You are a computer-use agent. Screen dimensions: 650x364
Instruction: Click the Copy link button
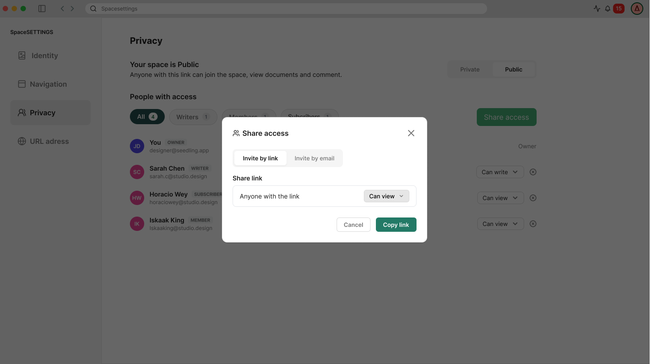396,225
